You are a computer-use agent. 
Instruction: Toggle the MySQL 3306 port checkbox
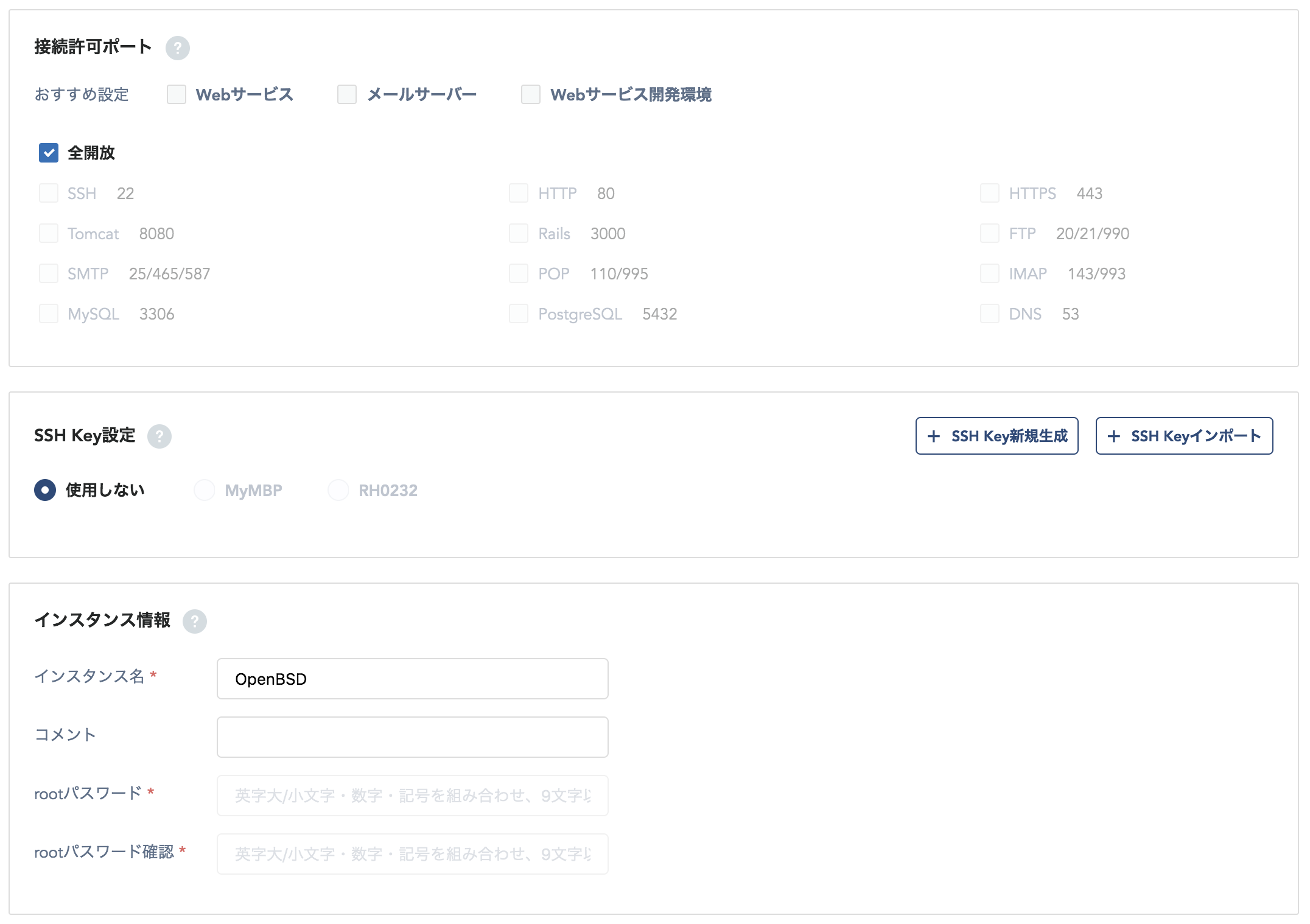click(49, 313)
